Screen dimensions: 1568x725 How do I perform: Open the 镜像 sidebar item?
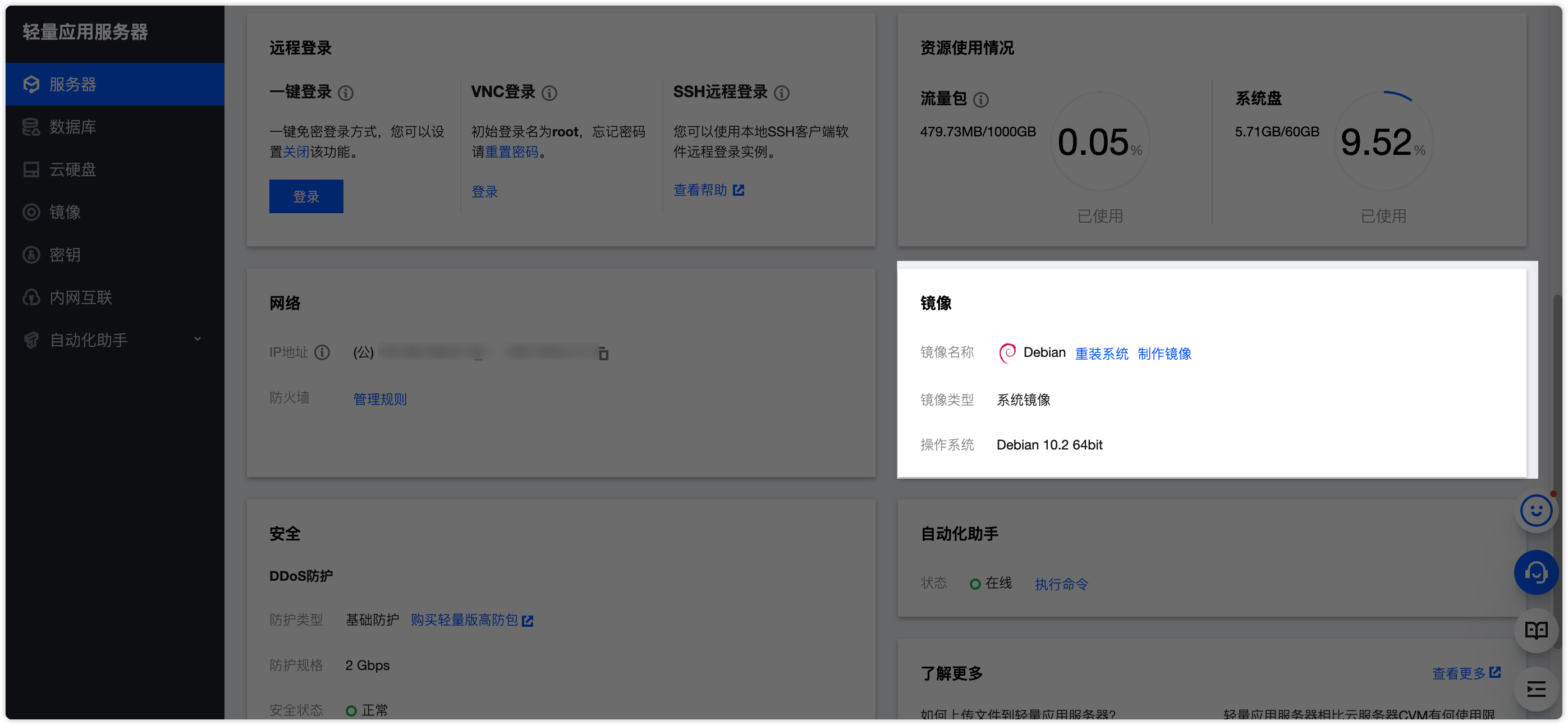114,212
